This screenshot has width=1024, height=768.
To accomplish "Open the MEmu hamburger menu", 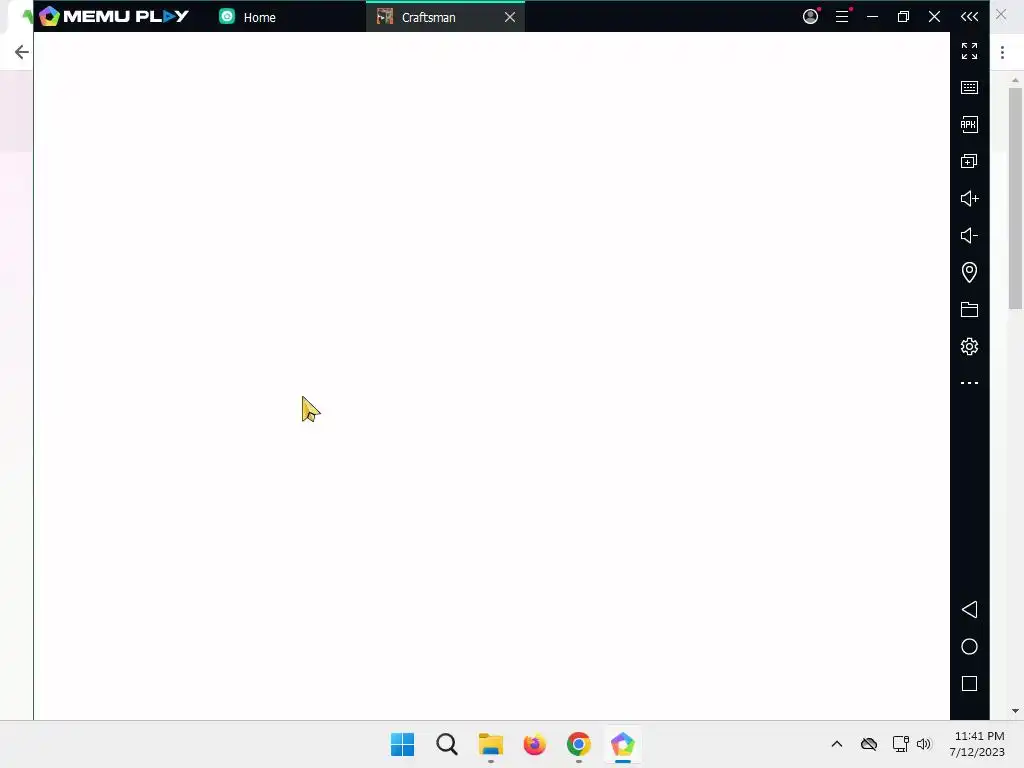I will click(x=842, y=16).
